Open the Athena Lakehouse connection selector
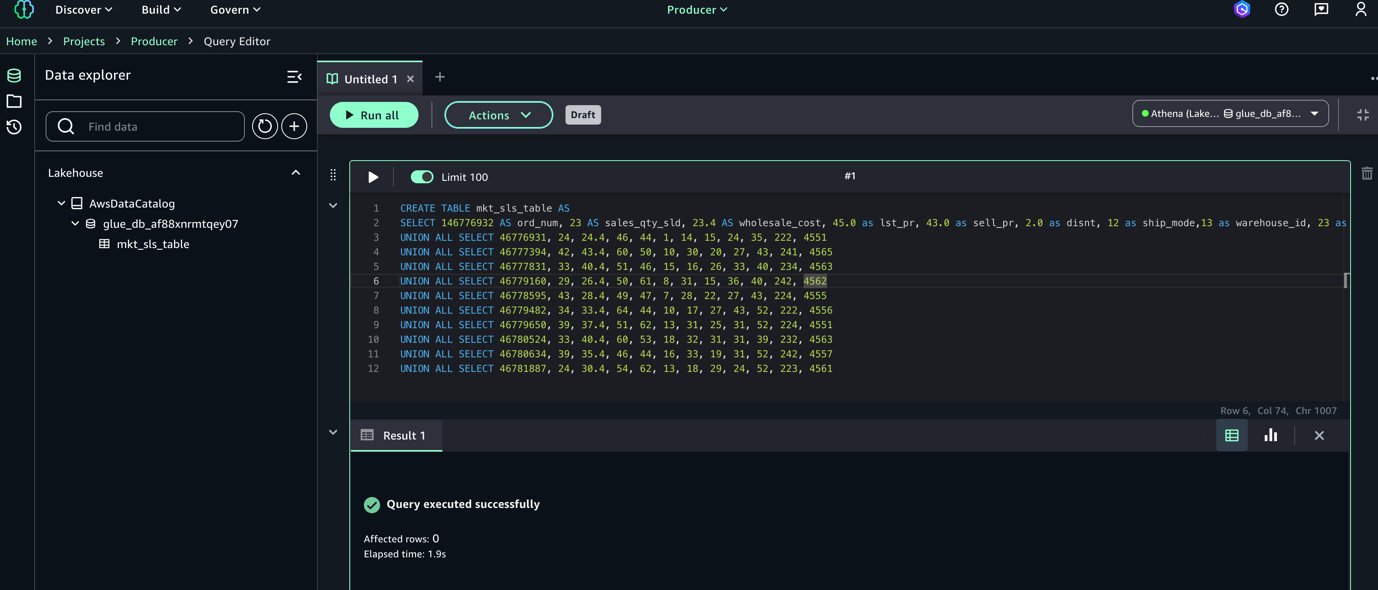This screenshot has width=1378, height=590. (x=1230, y=113)
